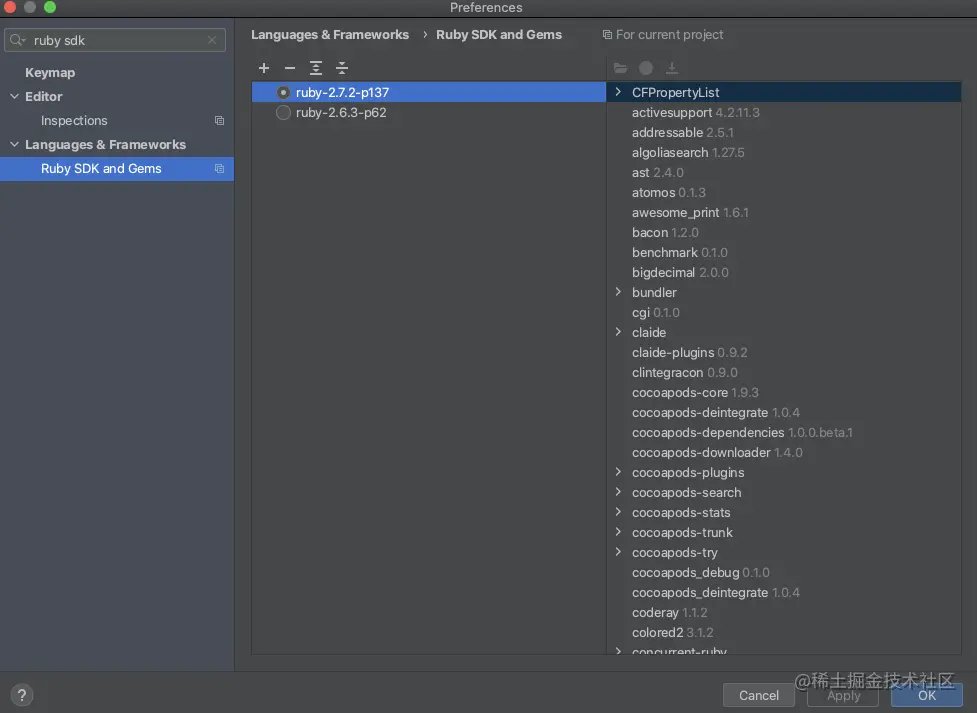
Task: Click project-level icon beside Ruby SDK and Gems
Action: point(219,168)
